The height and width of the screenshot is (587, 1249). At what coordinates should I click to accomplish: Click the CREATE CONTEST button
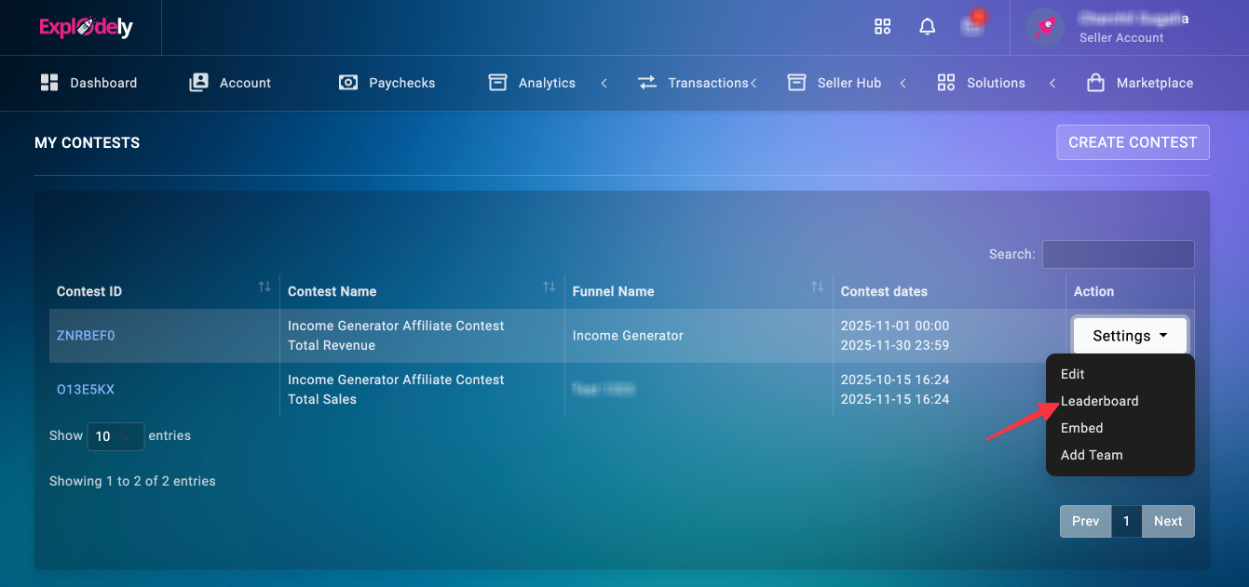click(1133, 142)
